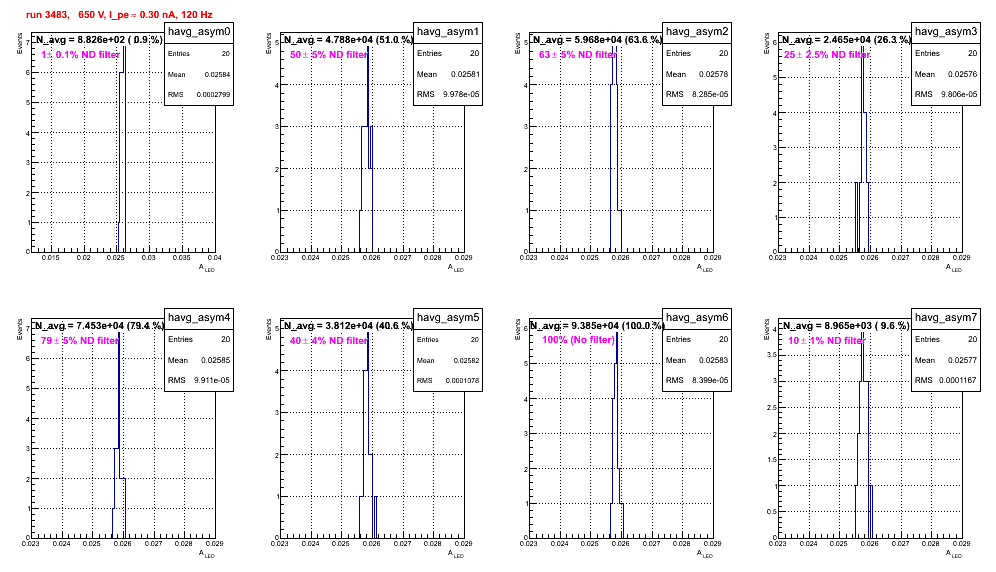Click the N_avg = 5.968e+04 label
Viewport: 996px width, 572px height.
point(597,39)
